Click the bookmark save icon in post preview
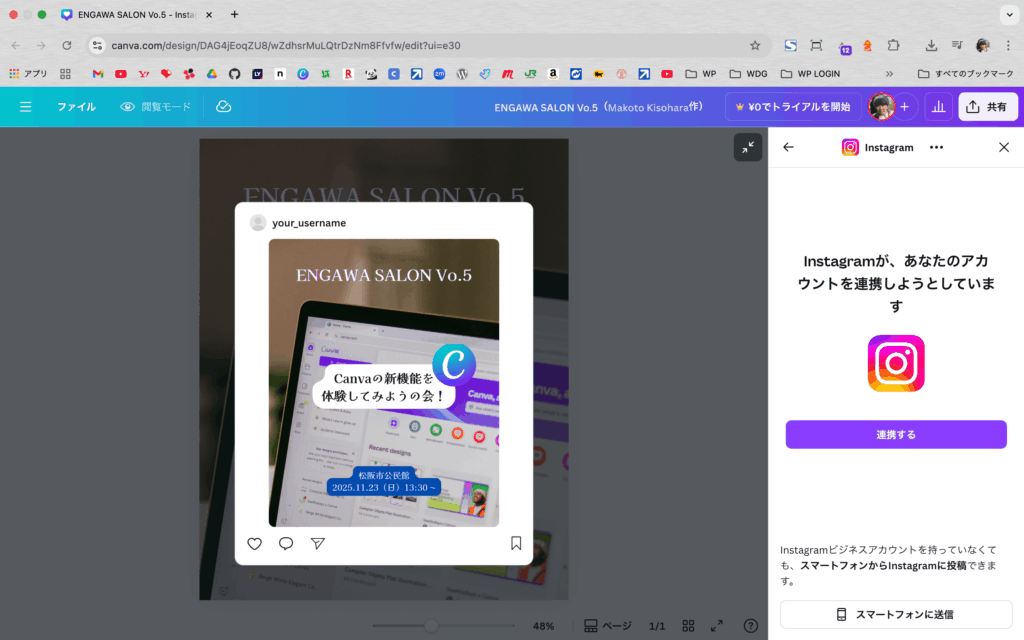This screenshot has width=1024, height=640. [516, 543]
